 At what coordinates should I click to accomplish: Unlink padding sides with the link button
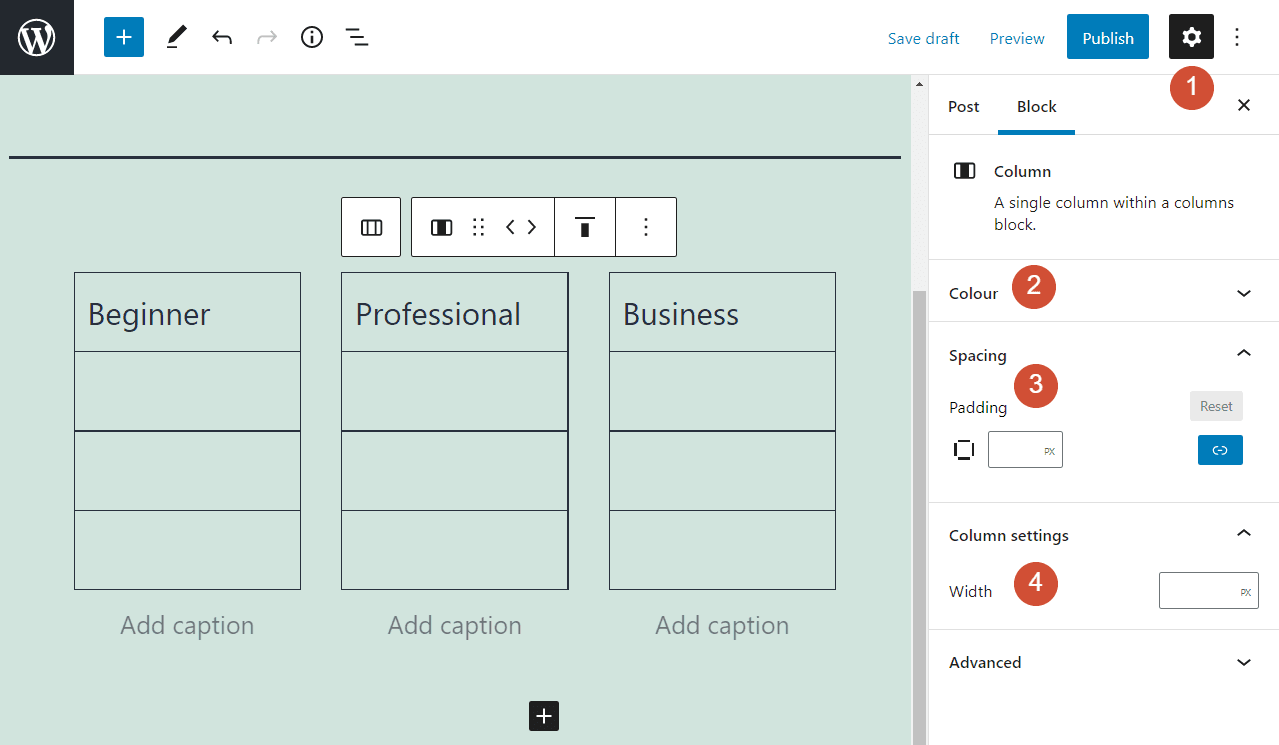[1219, 450]
